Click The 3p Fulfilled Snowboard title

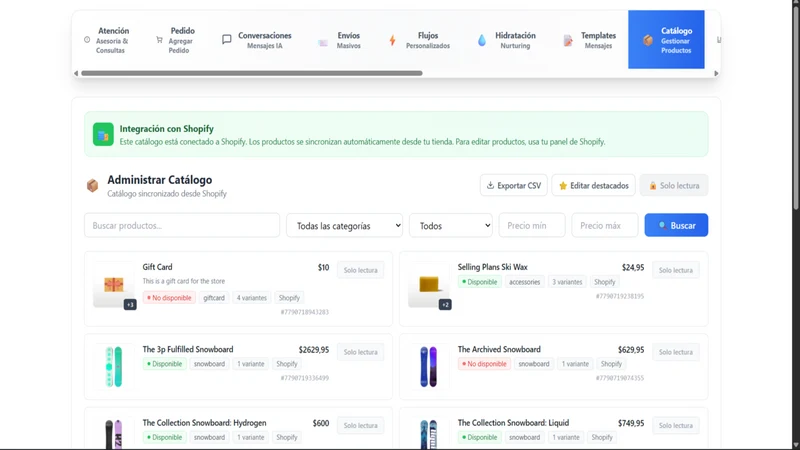coord(188,349)
